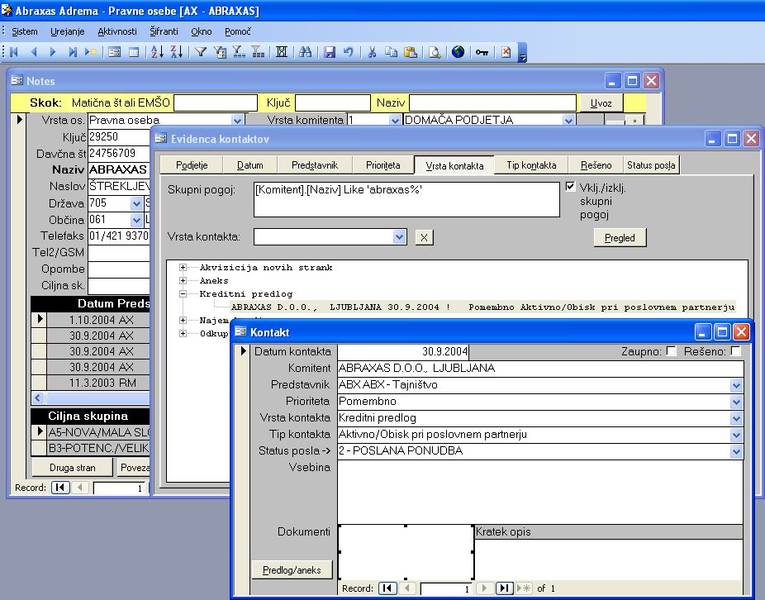Click the Druga stran button

click(x=72, y=468)
